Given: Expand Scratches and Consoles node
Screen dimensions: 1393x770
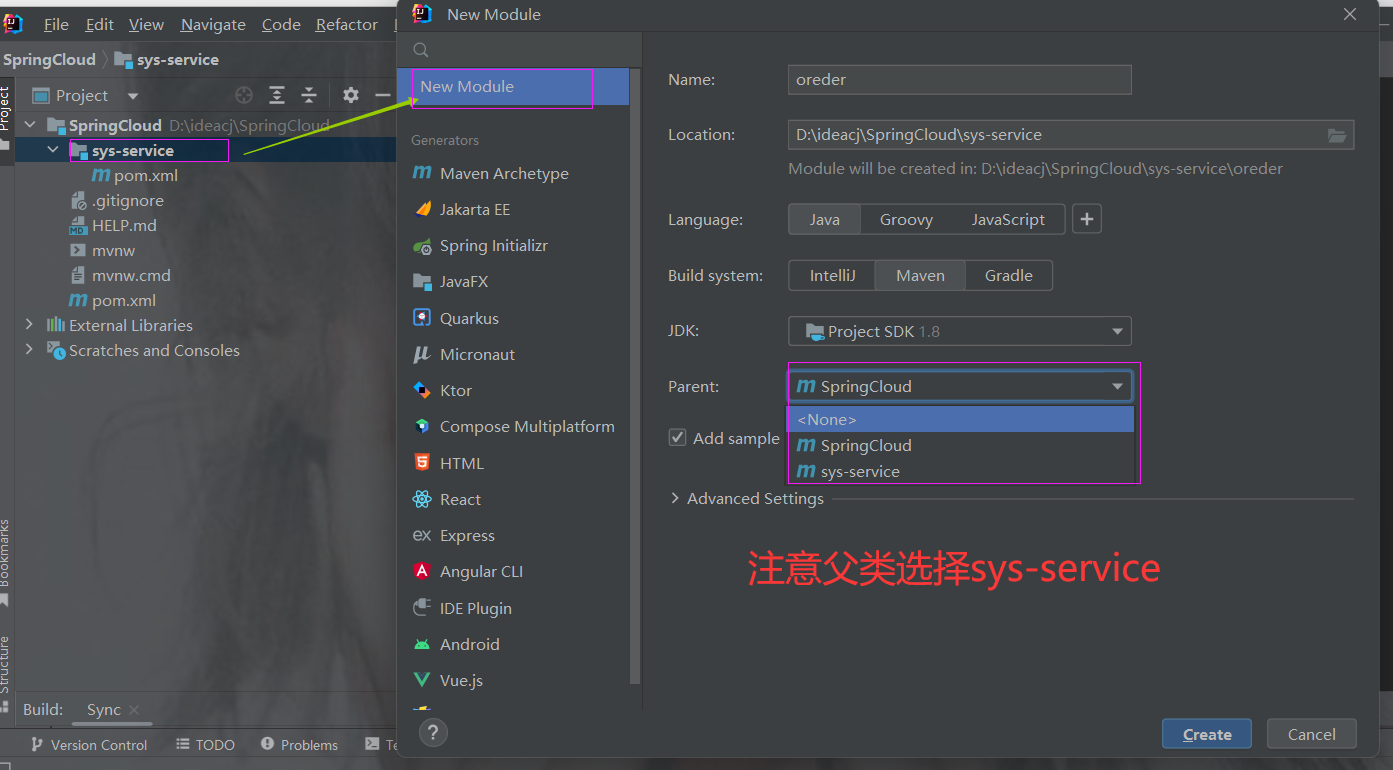Looking at the screenshot, I should click(x=29, y=350).
